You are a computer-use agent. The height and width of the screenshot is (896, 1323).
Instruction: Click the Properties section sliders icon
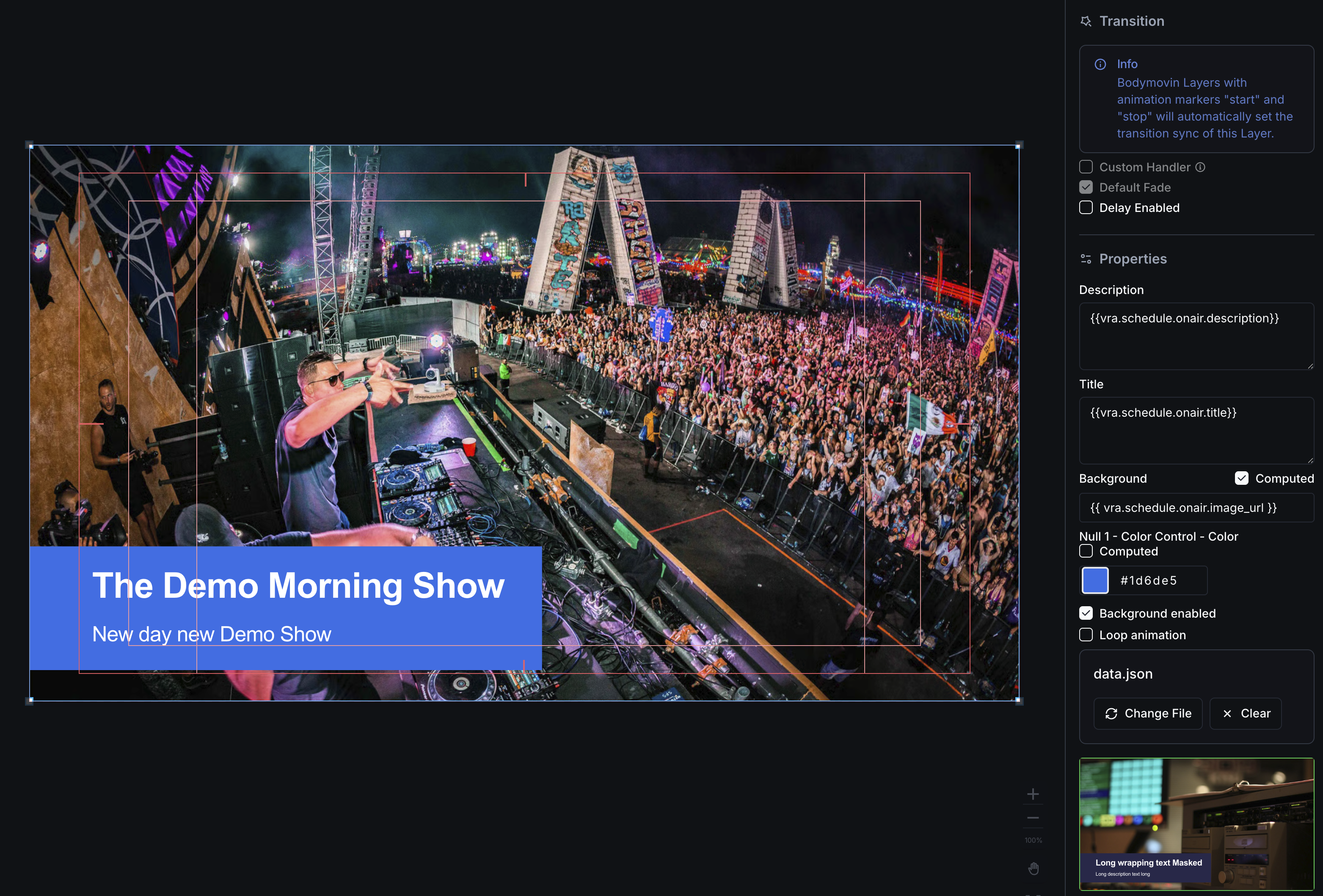[x=1086, y=259]
